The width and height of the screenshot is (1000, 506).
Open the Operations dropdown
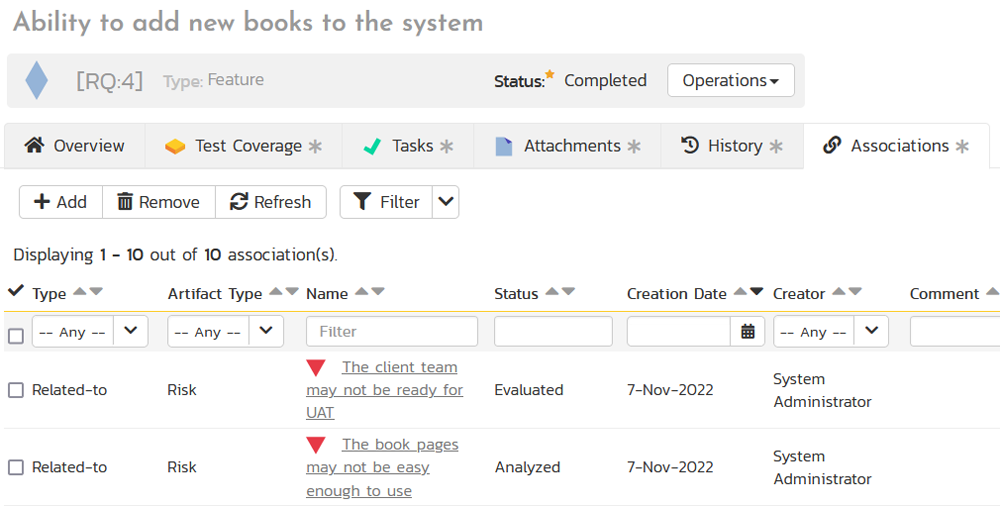[730, 81]
